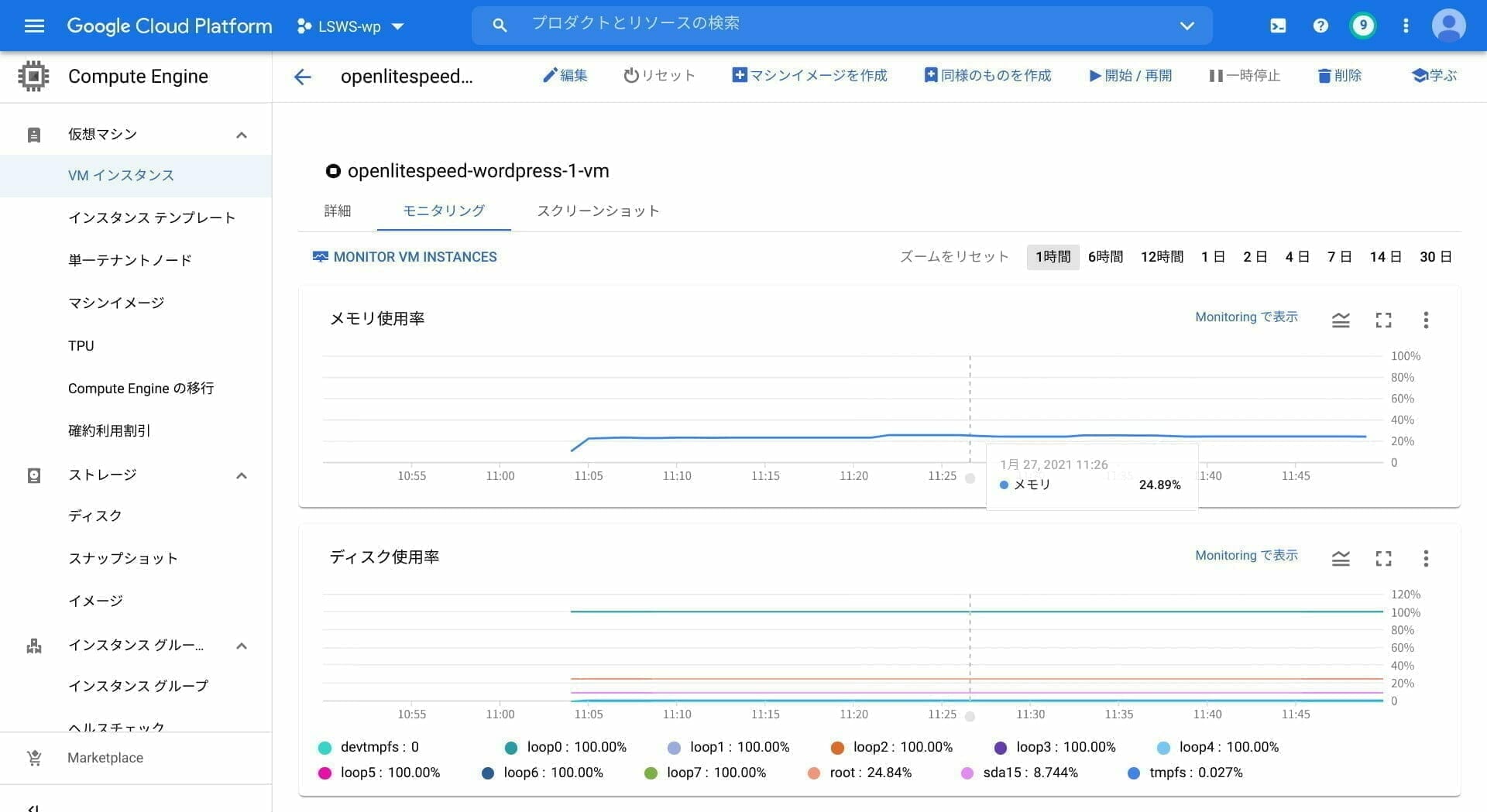This screenshot has width=1487, height=812.
Task: Go back with the left arrow
Action: pyautogui.click(x=302, y=76)
